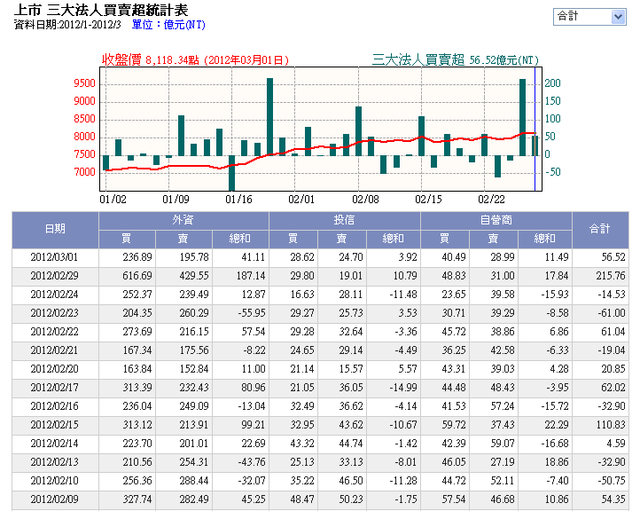This screenshot has width=640, height=511.
Task: Click total value 110.83
Action: pyautogui.click(x=611, y=425)
